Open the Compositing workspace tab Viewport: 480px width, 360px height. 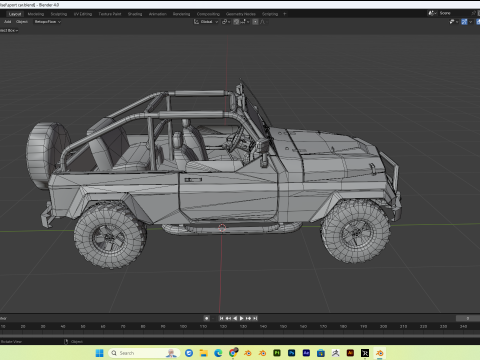point(208,14)
